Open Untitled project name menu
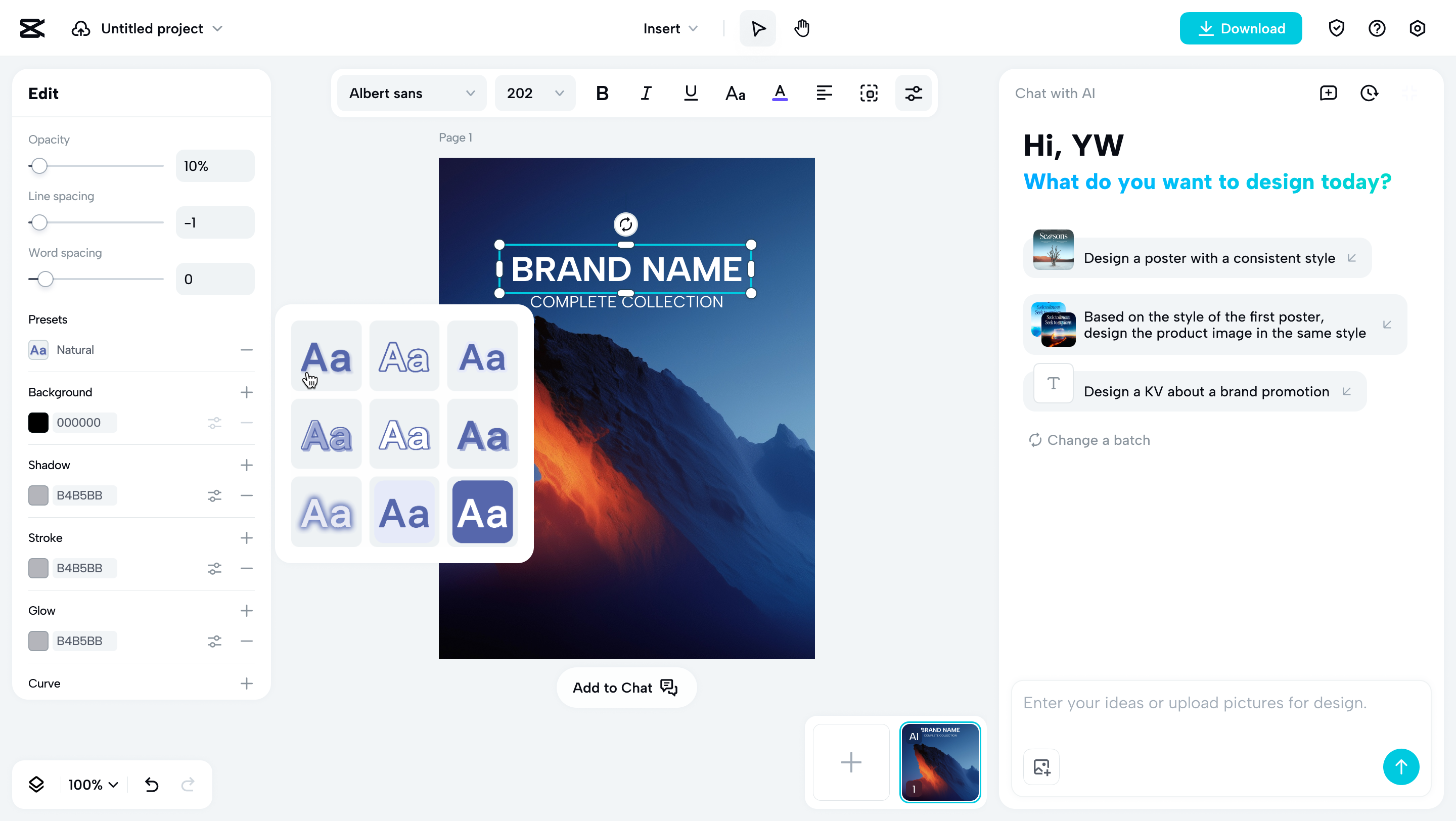 [162, 28]
